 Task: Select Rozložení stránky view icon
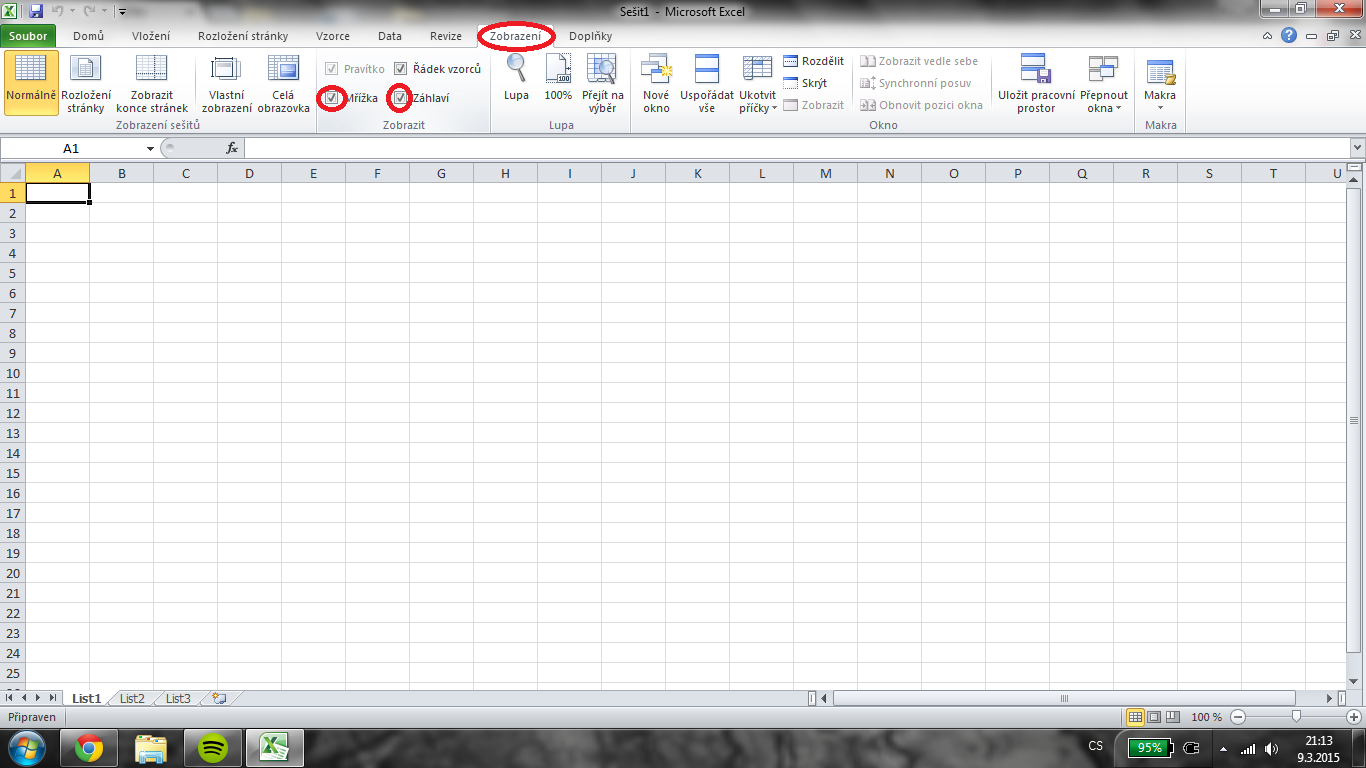coord(86,70)
